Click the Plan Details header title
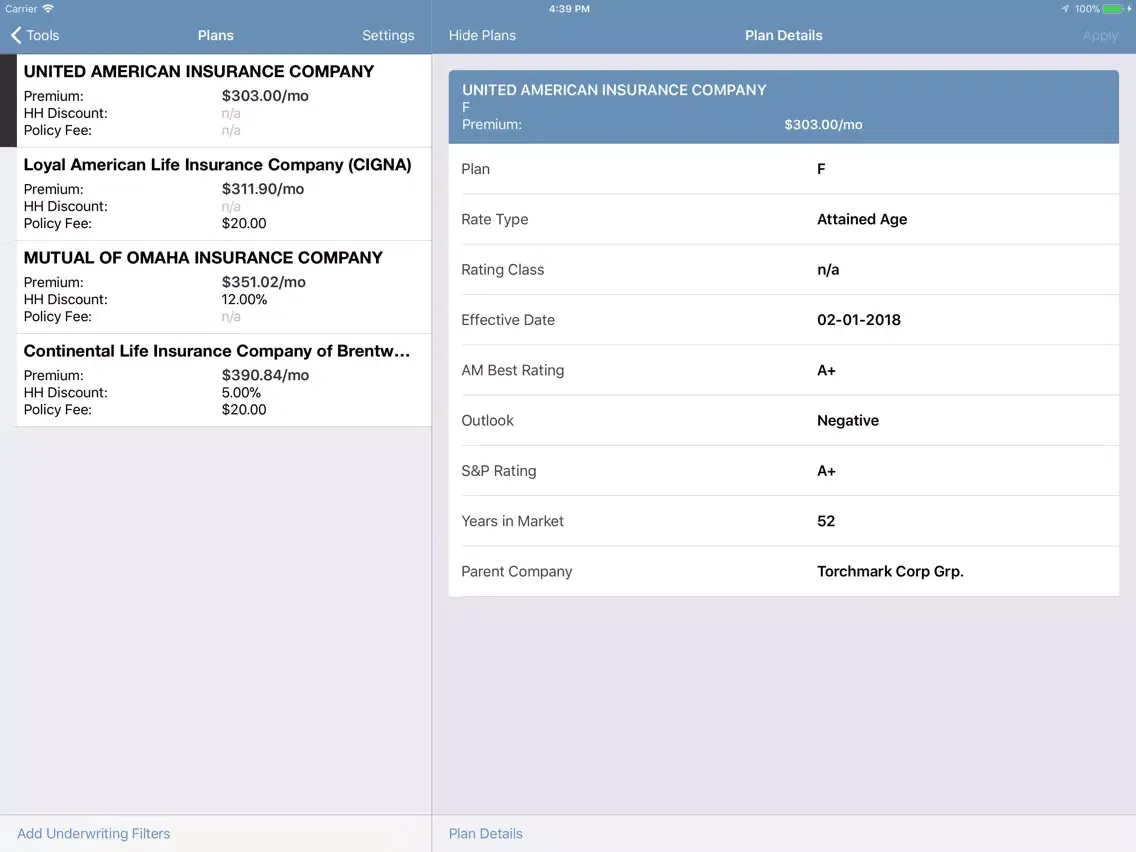 (783, 36)
